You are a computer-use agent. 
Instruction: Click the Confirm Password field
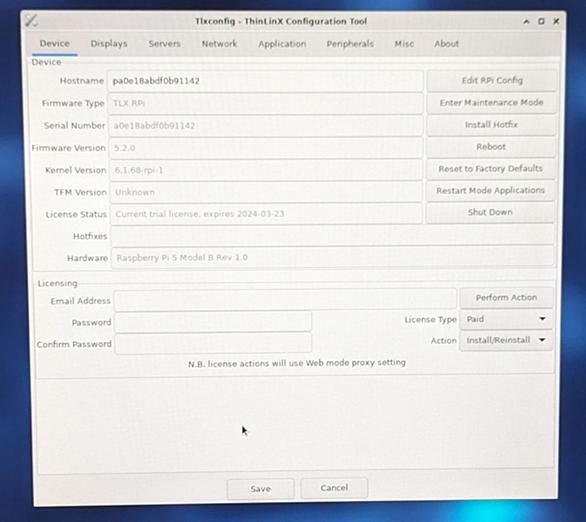click(213, 344)
